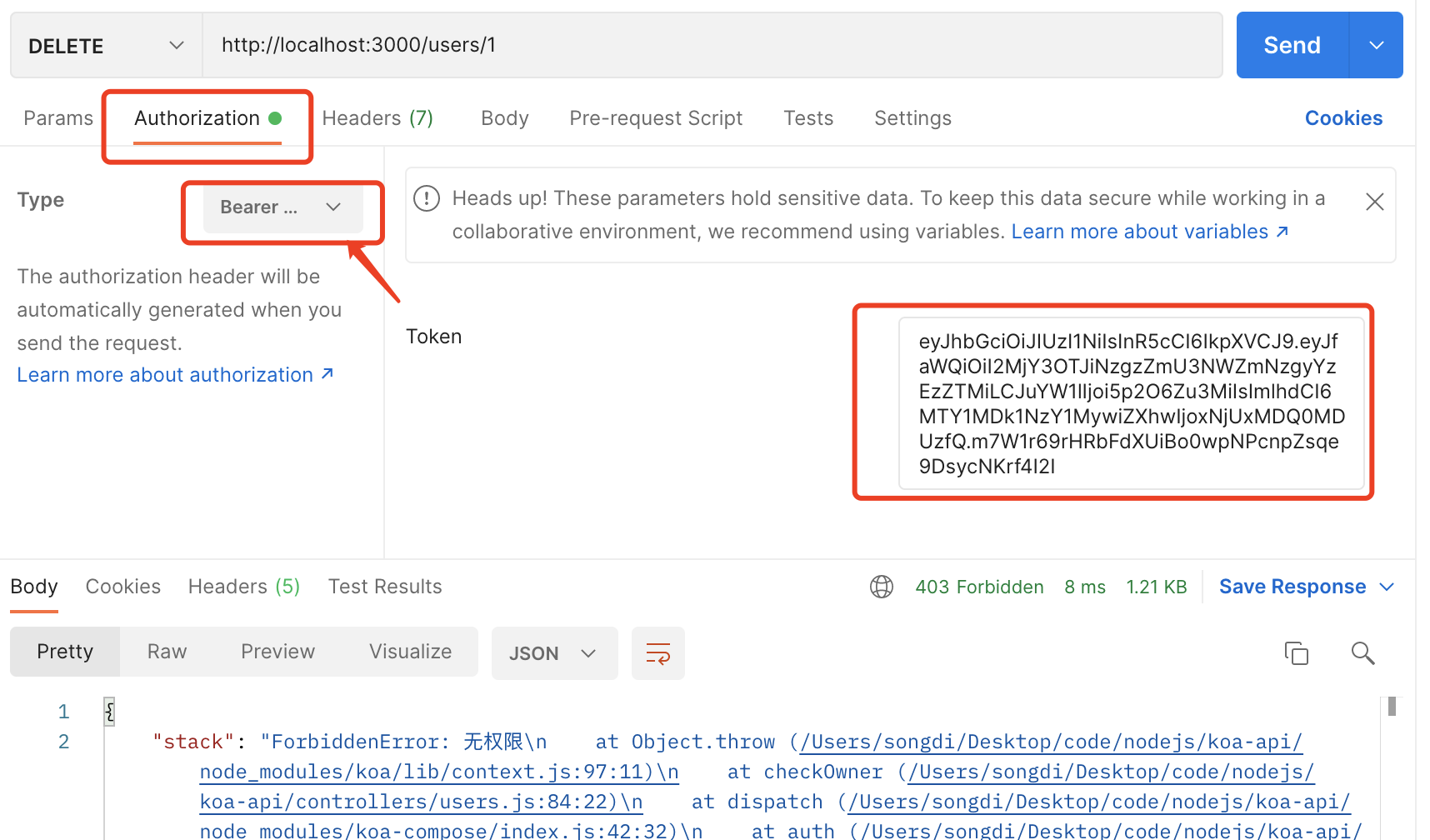Open the DELETE request method dropdown
This screenshot has height=840, width=1430.
click(x=176, y=45)
